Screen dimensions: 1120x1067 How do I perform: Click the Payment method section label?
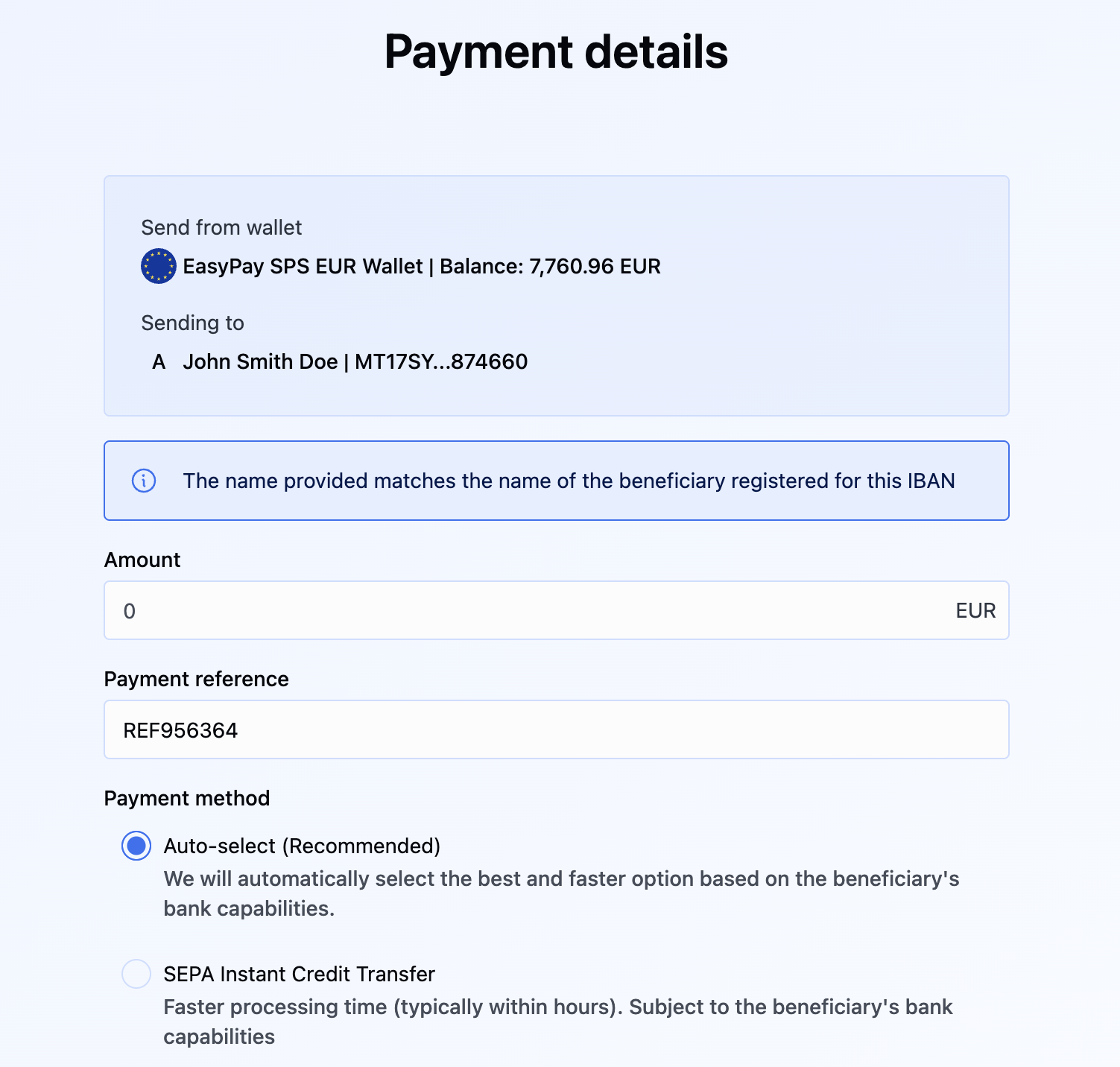(x=187, y=799)
